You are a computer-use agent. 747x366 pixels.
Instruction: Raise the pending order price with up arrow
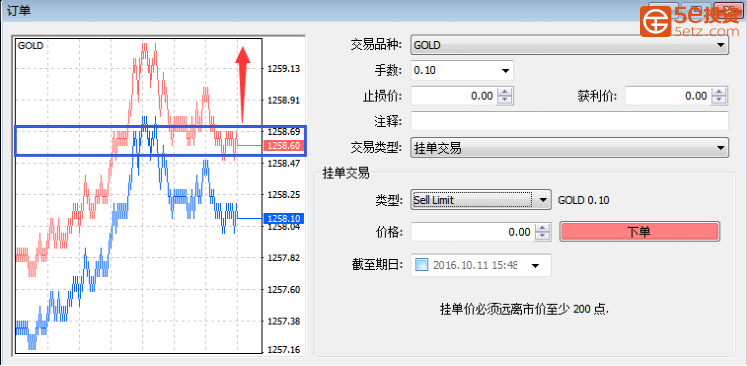pos(543,229)
